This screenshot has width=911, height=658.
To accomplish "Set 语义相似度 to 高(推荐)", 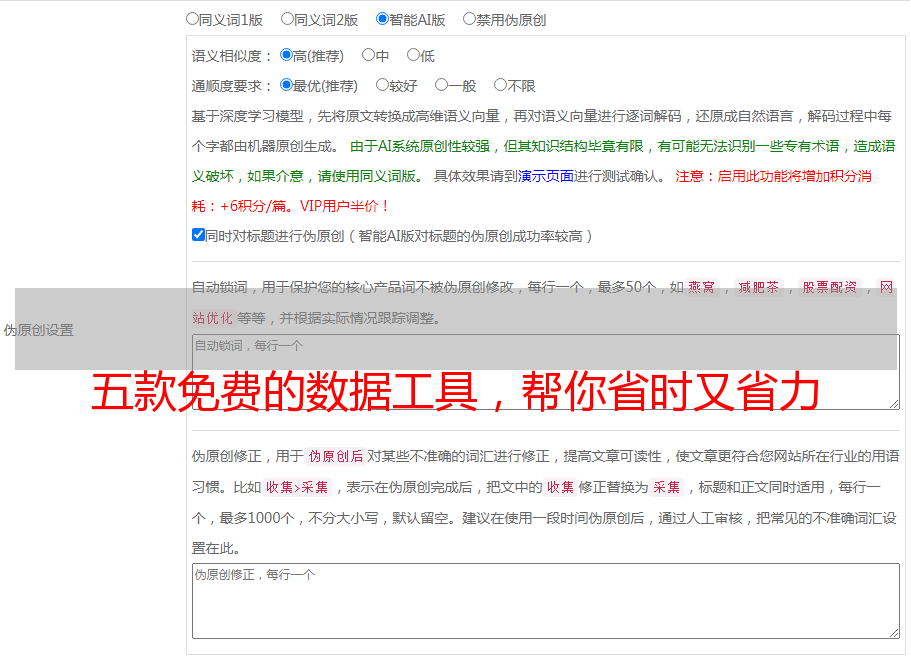I will click(286, 55).
